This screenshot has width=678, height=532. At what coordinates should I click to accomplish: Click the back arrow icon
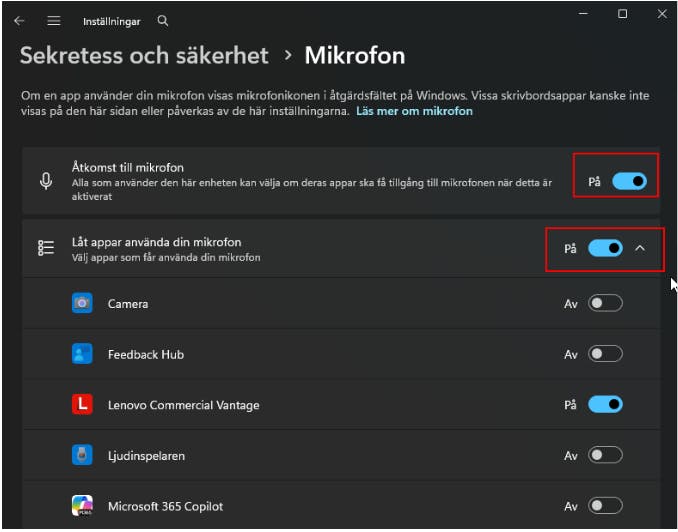[x=19, y=20]
